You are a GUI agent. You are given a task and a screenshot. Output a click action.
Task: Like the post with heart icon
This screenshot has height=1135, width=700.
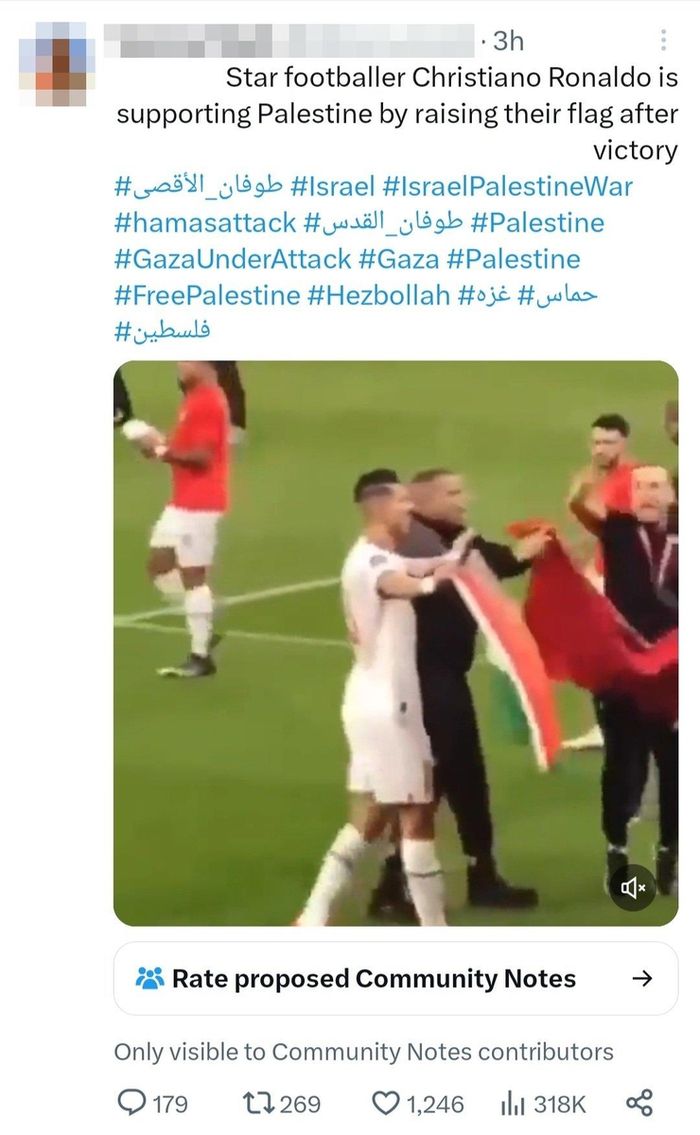click(x=385, y=1103)
